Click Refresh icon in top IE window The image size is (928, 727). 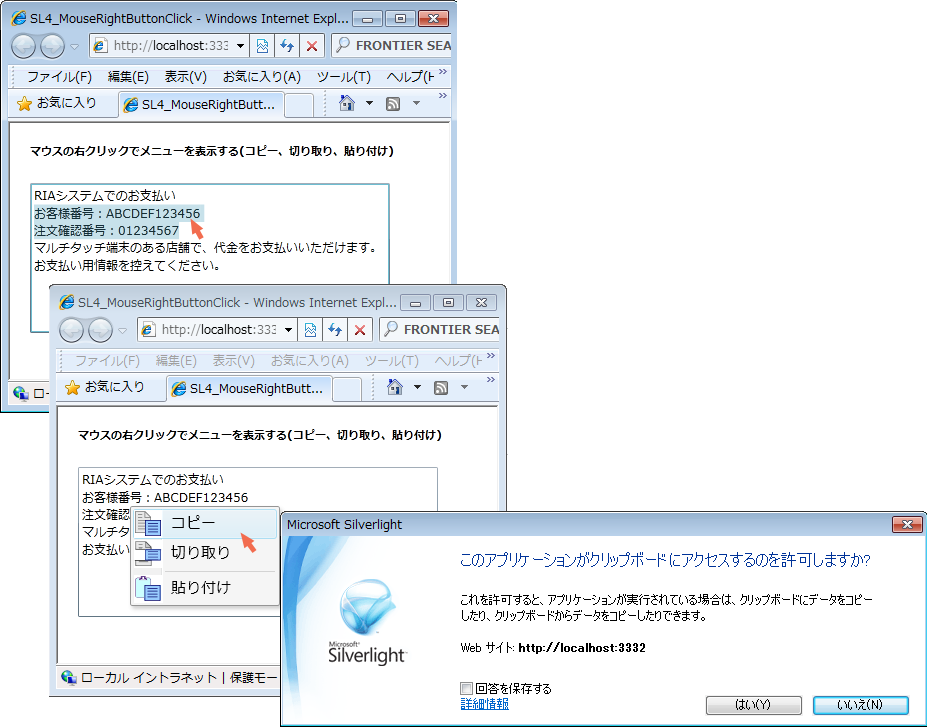tap(287, 46)
